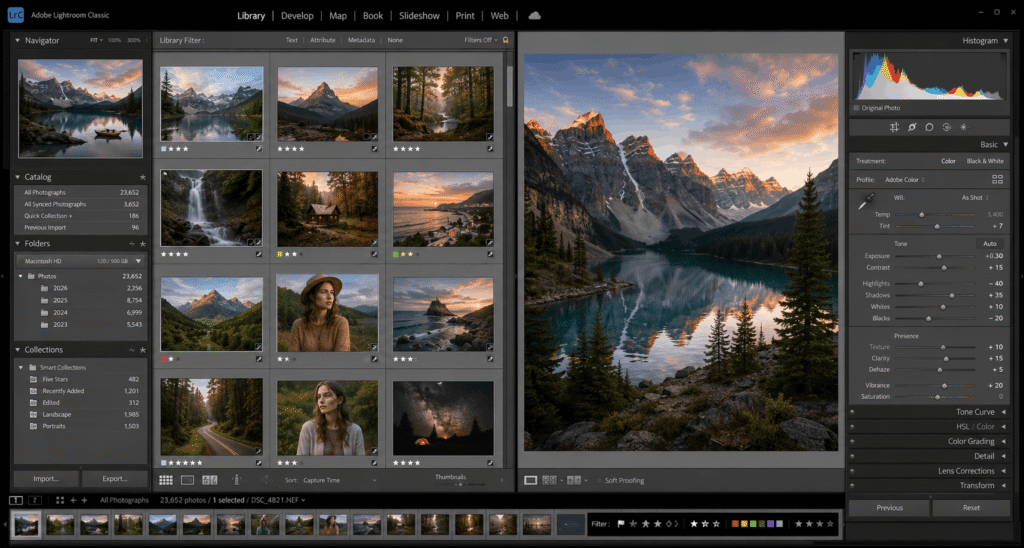Select the Painter spray can tool
The height and width of the screenshot is (548, 1024).
point(236,480)
